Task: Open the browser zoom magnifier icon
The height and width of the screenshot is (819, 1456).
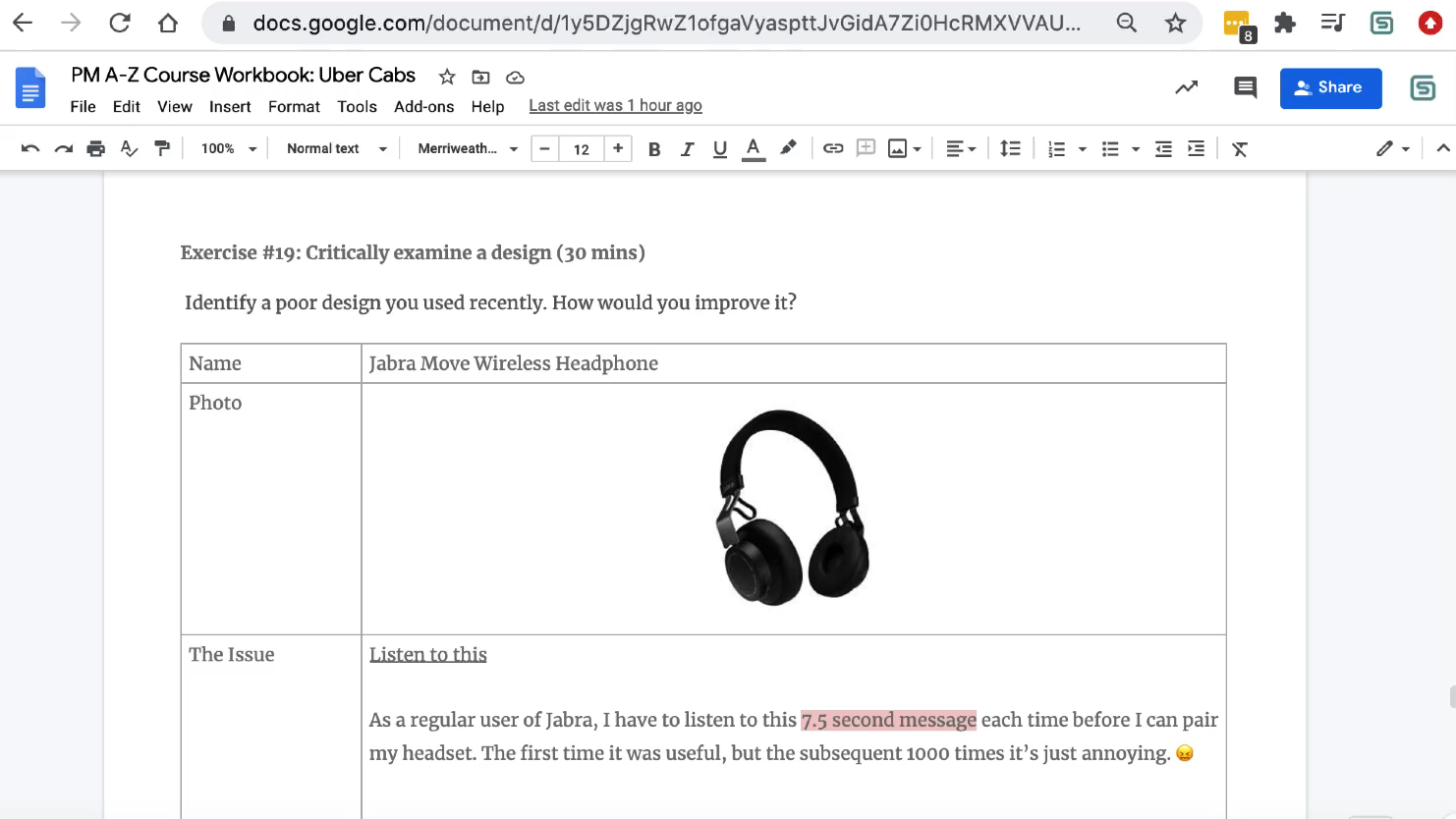Action: [x=1127, y=23]
